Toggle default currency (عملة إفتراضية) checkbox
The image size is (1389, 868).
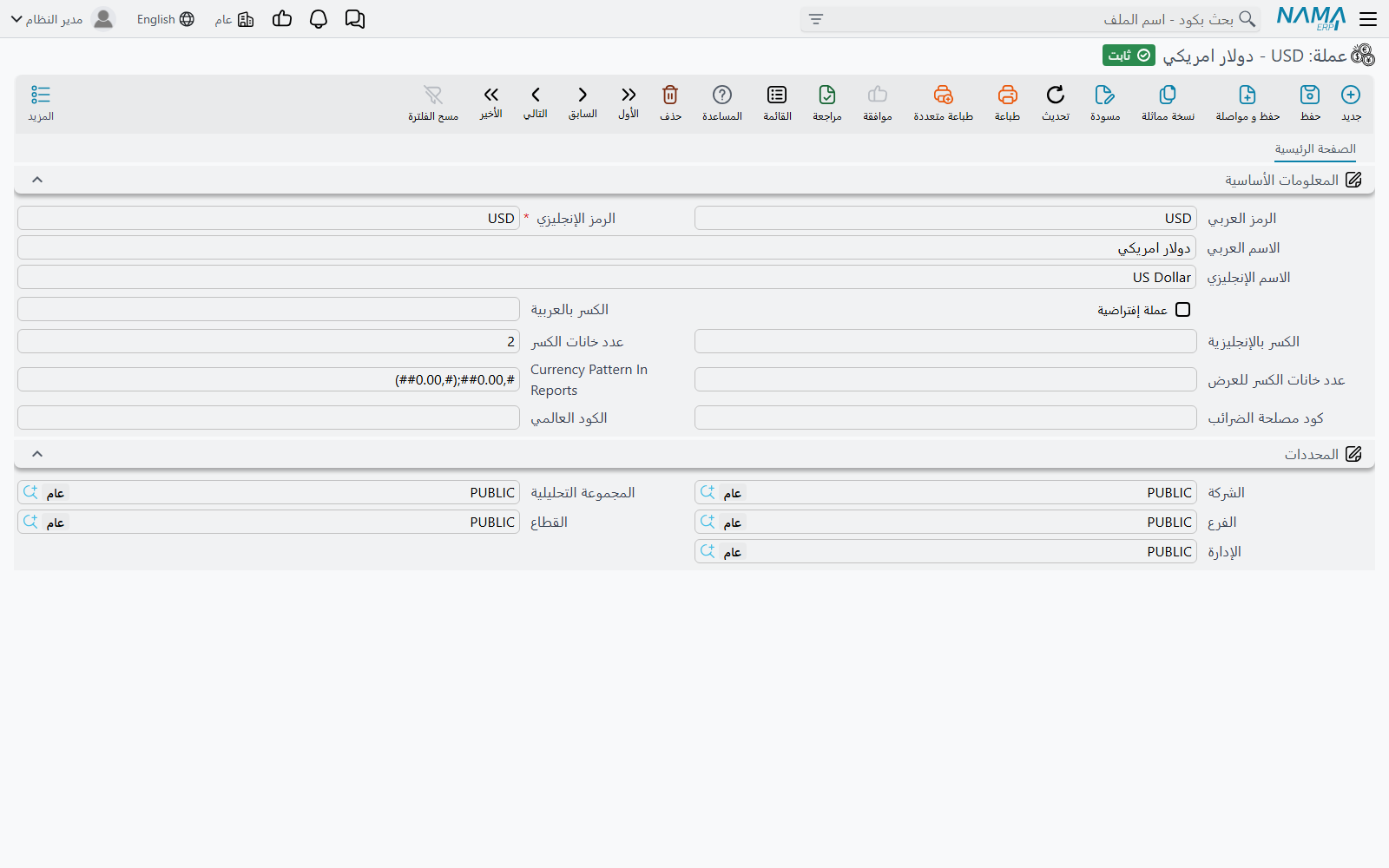(1182, 310)
